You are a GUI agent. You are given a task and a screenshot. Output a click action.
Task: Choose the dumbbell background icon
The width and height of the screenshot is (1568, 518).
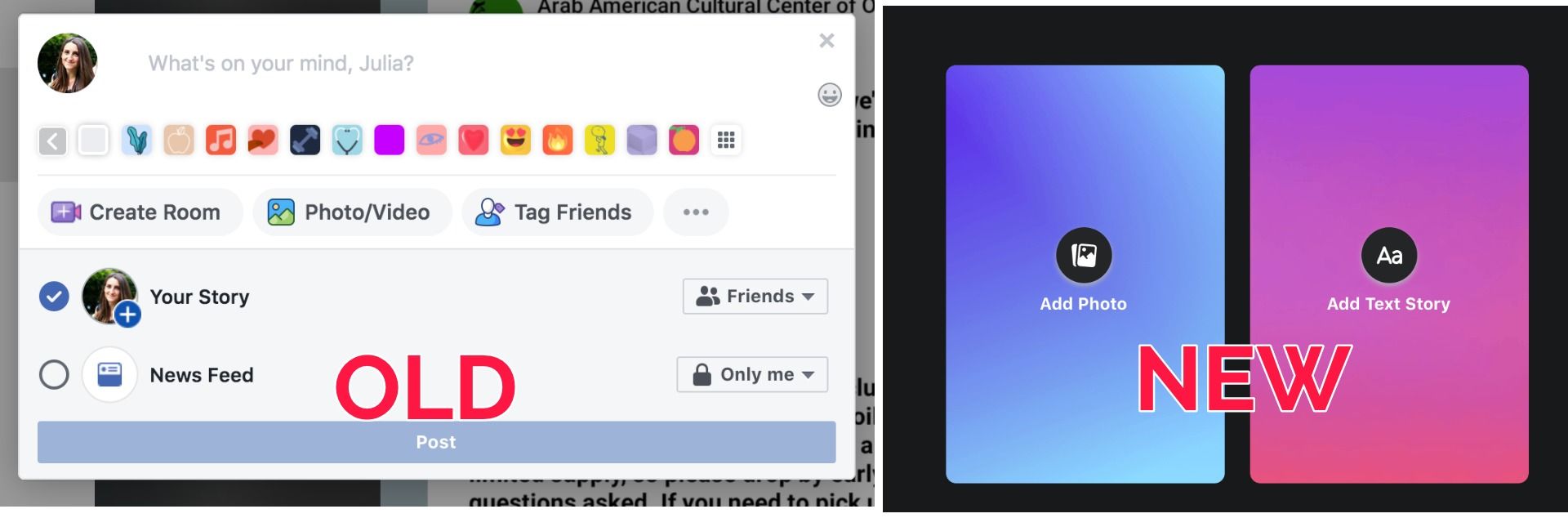305,141
